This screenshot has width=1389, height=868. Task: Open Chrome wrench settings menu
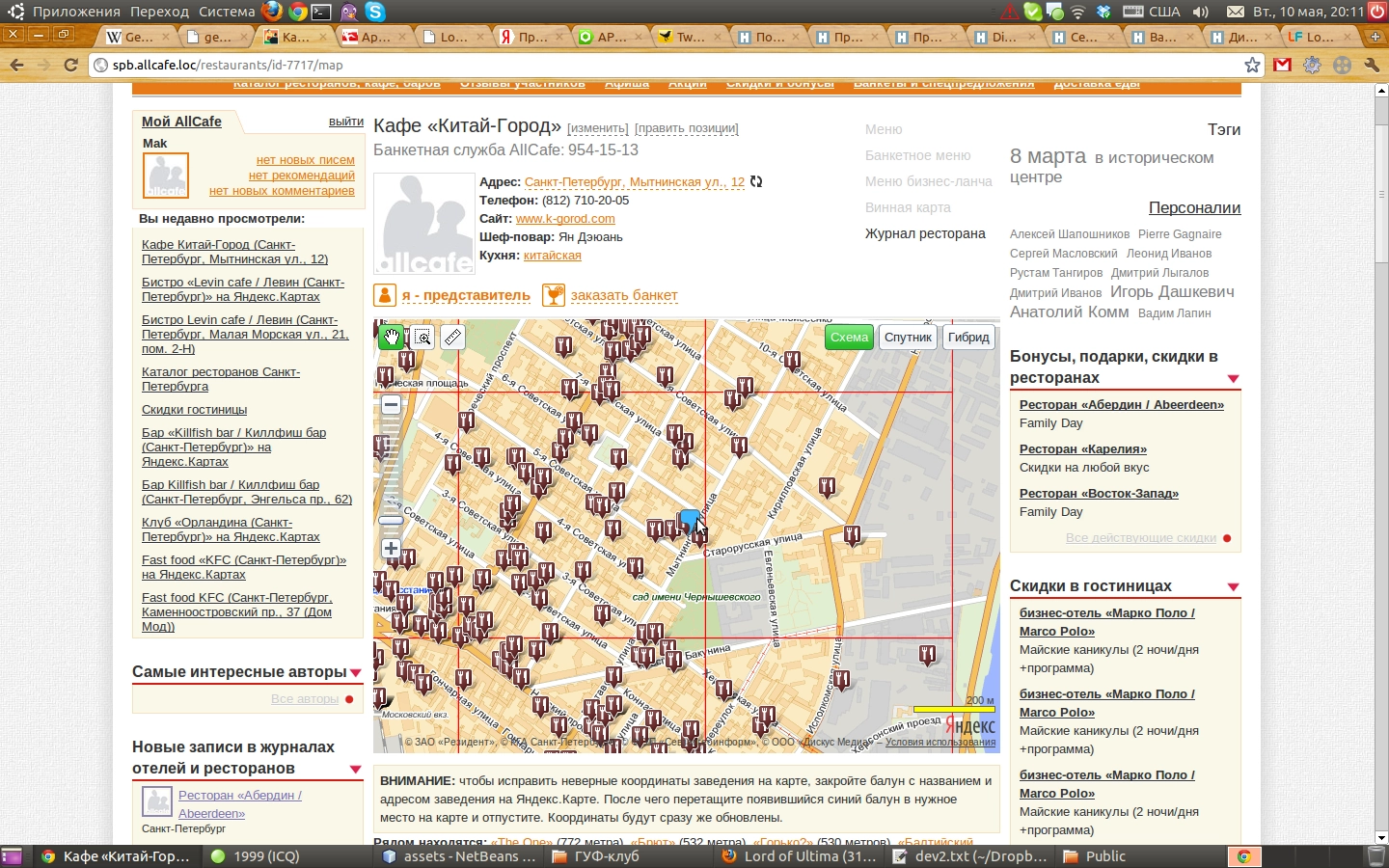(x=1372, y=65)
